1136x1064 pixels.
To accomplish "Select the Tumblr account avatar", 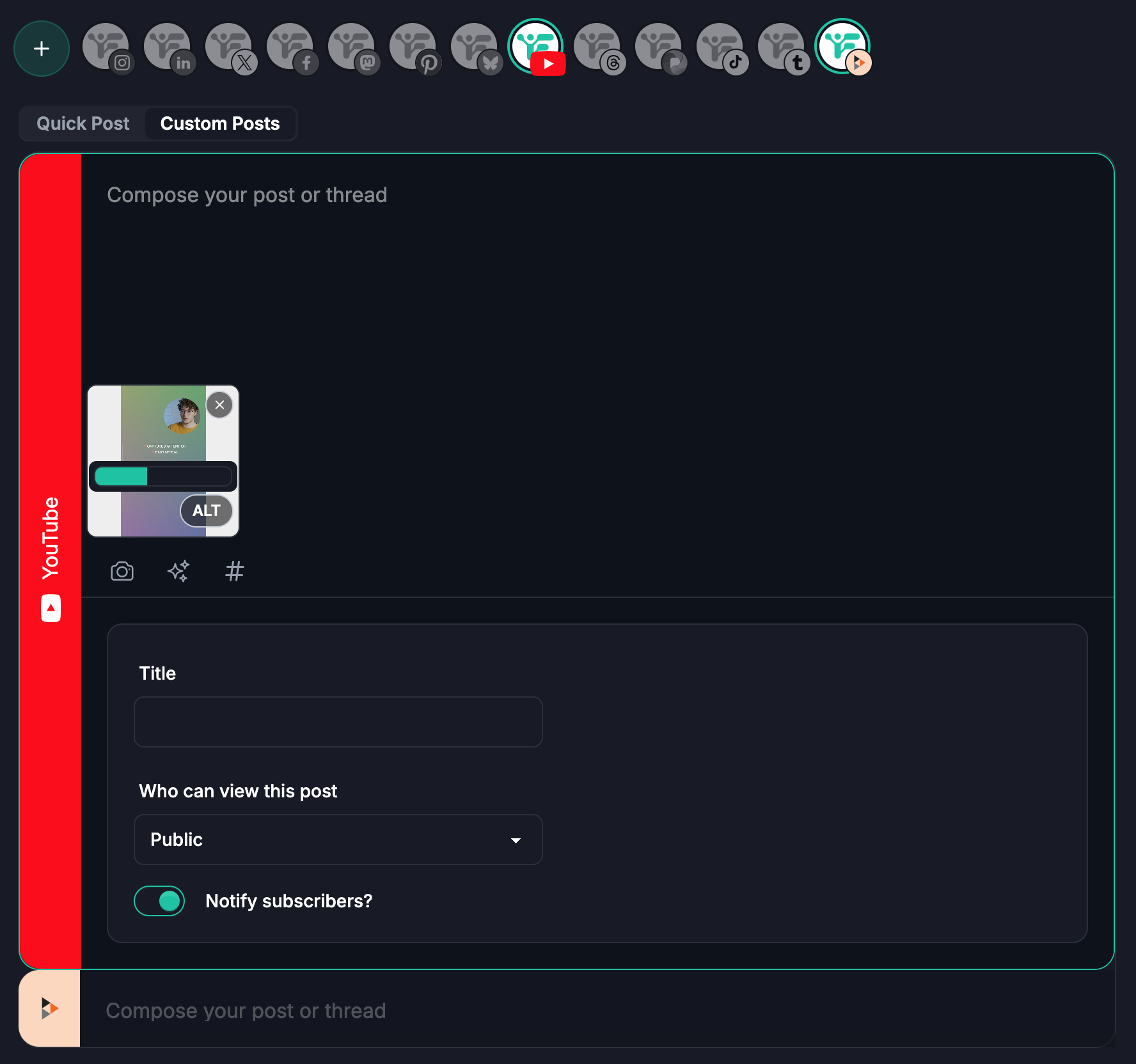I will tap(782, 48).
